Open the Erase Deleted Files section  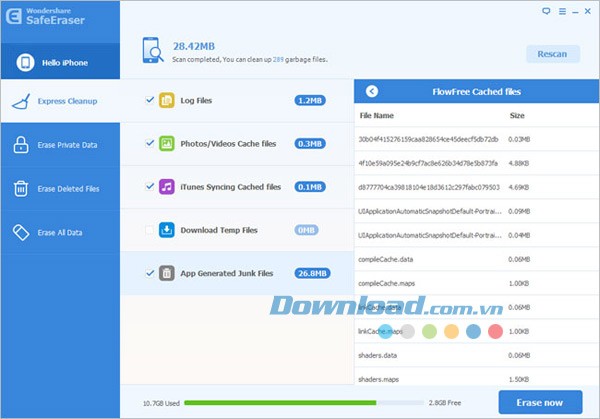(60, 189)
